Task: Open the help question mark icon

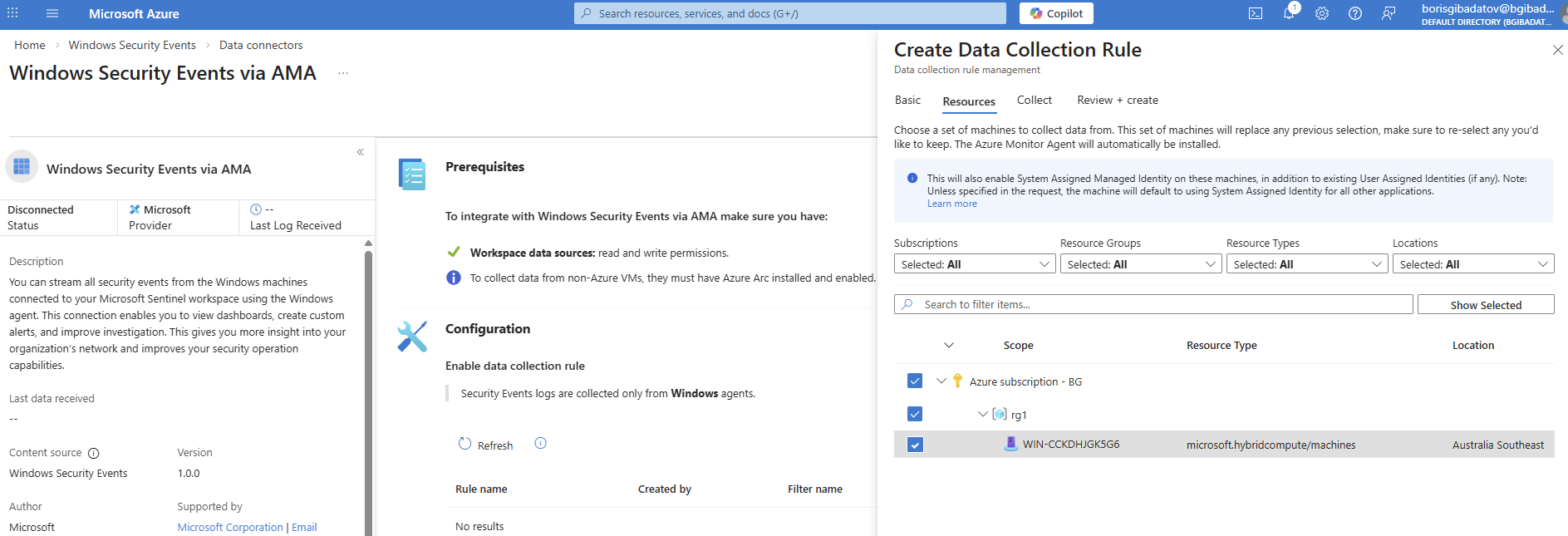Action: pyautogui.click(x=1355, y=13)
